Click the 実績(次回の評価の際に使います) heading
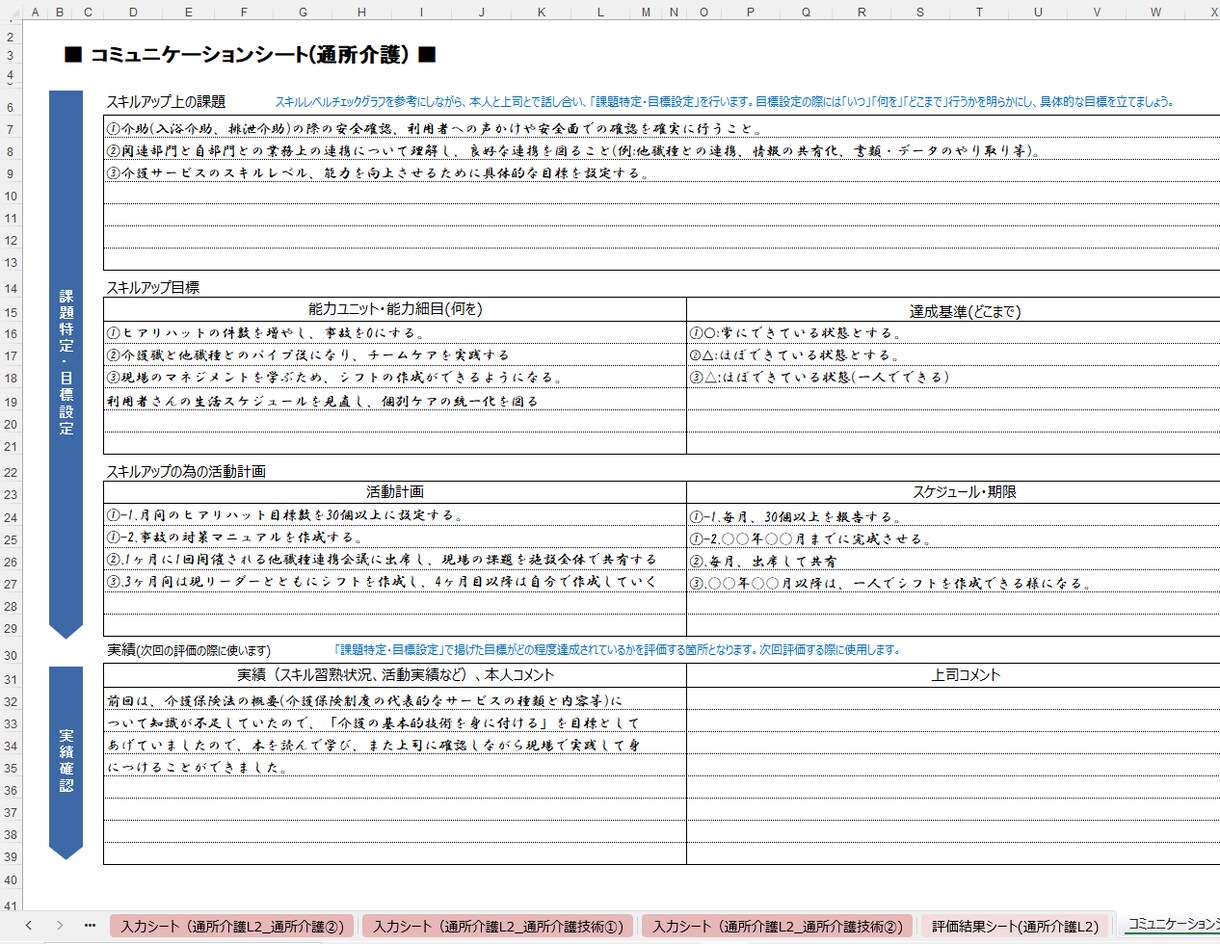Screen dimensions: 1220x944 click(x=188, y=651)
